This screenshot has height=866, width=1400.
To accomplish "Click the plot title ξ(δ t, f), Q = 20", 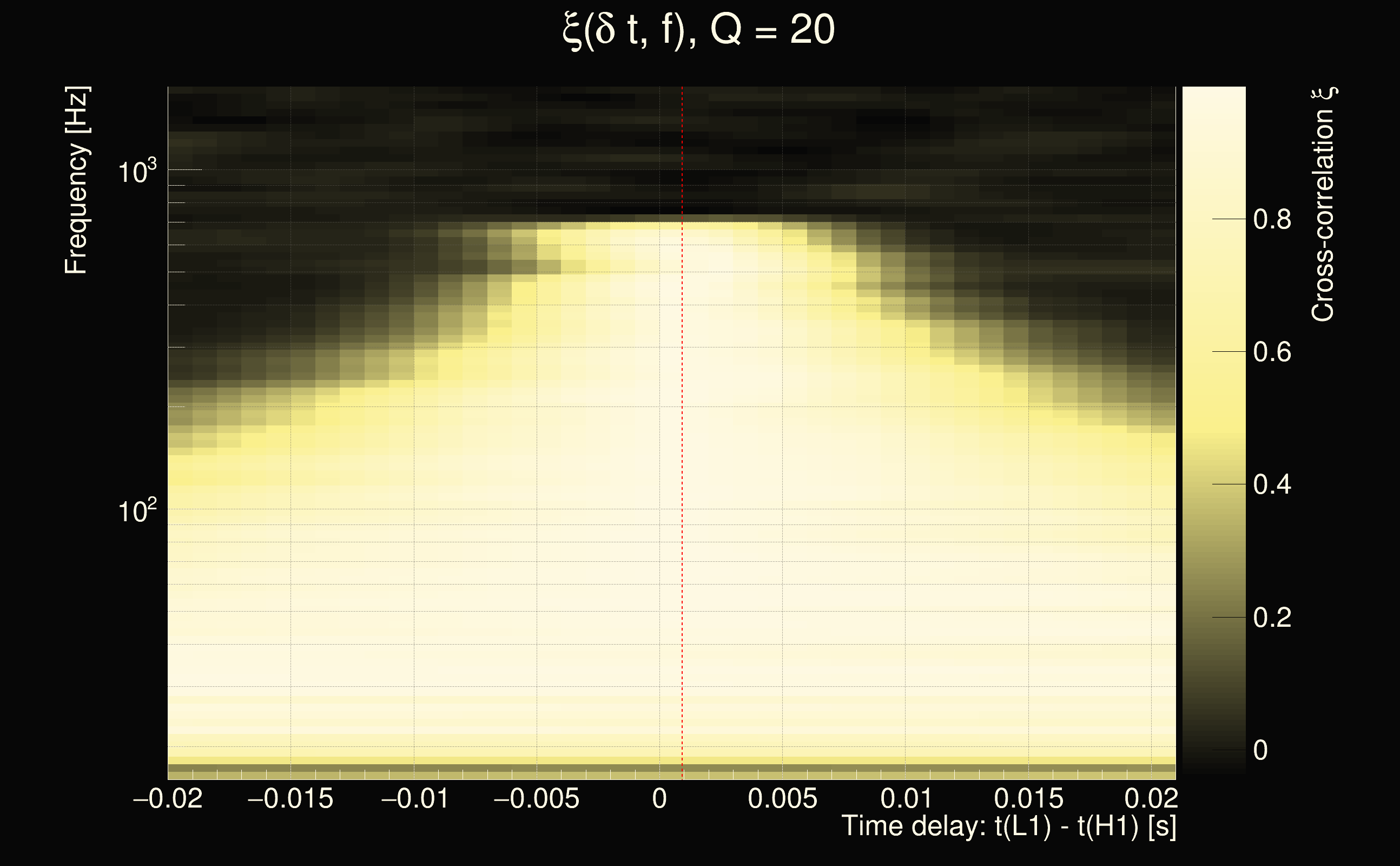I will coord(698,30).
